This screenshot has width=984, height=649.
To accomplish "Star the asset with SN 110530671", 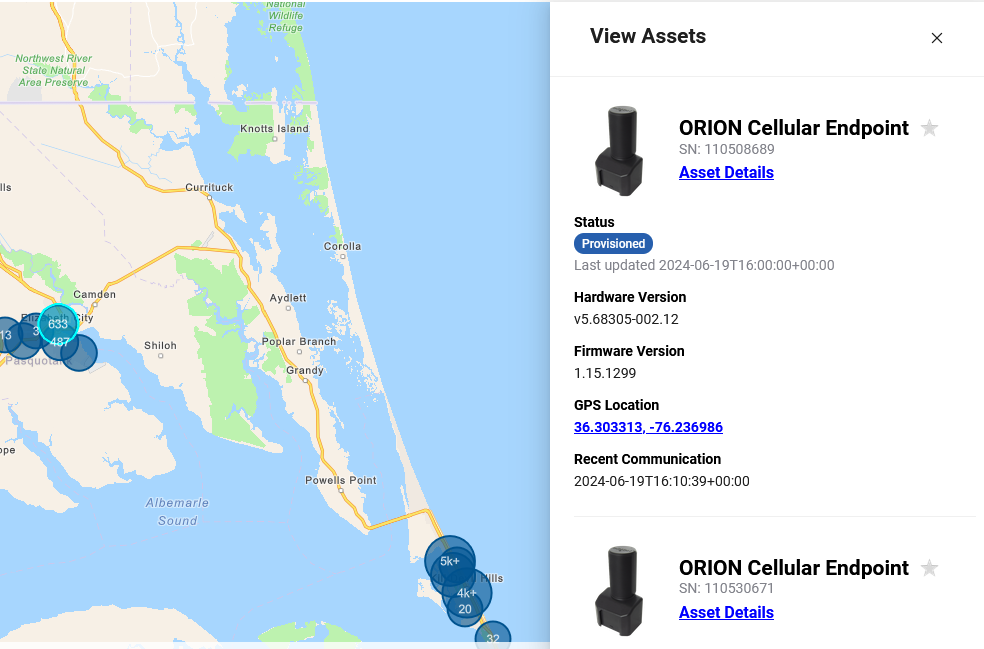I will 929,568.
